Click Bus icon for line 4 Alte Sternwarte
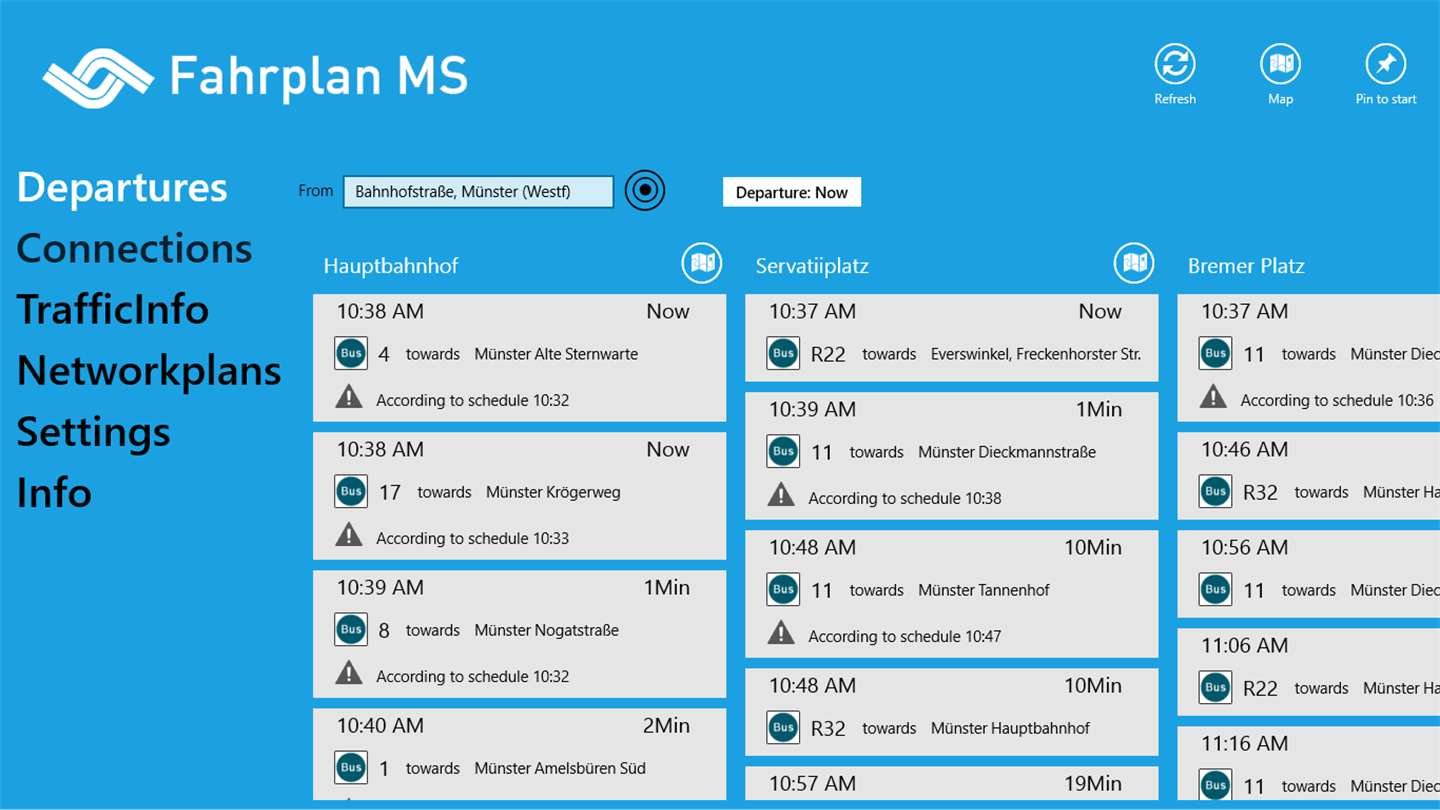This screenshot has width=1440, height=810. point(351,353)
